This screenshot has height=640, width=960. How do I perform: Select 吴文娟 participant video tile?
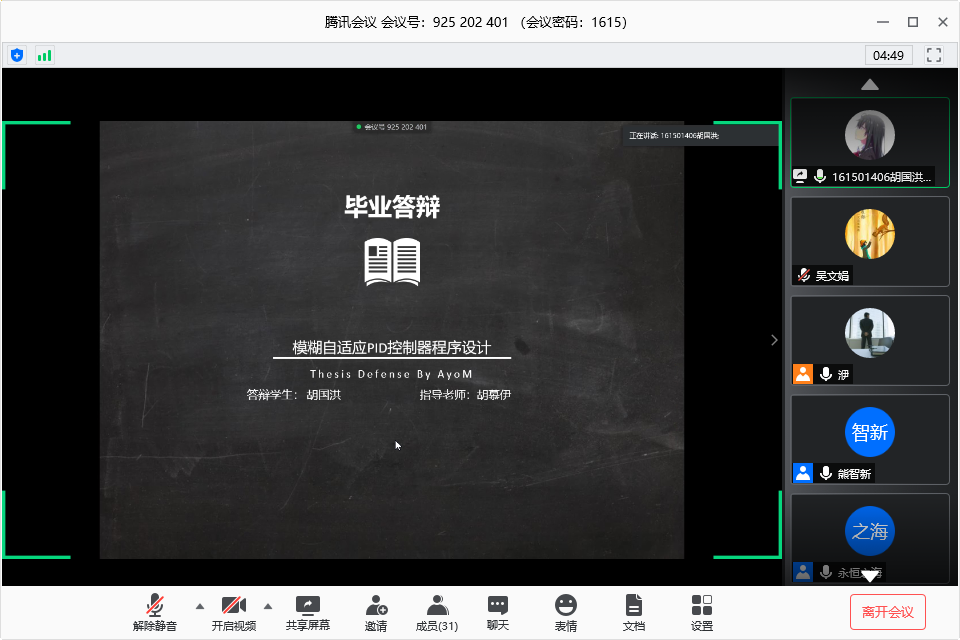[870, 241]
